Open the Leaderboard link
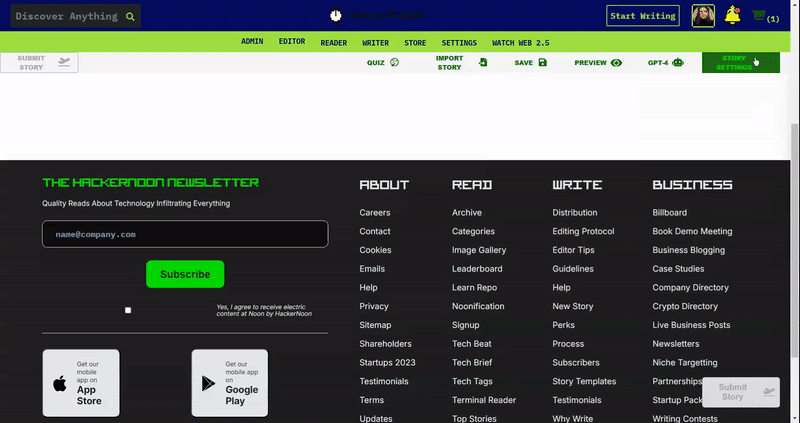Viewport: 800px width, 423px height. click(x=477, y=269)
